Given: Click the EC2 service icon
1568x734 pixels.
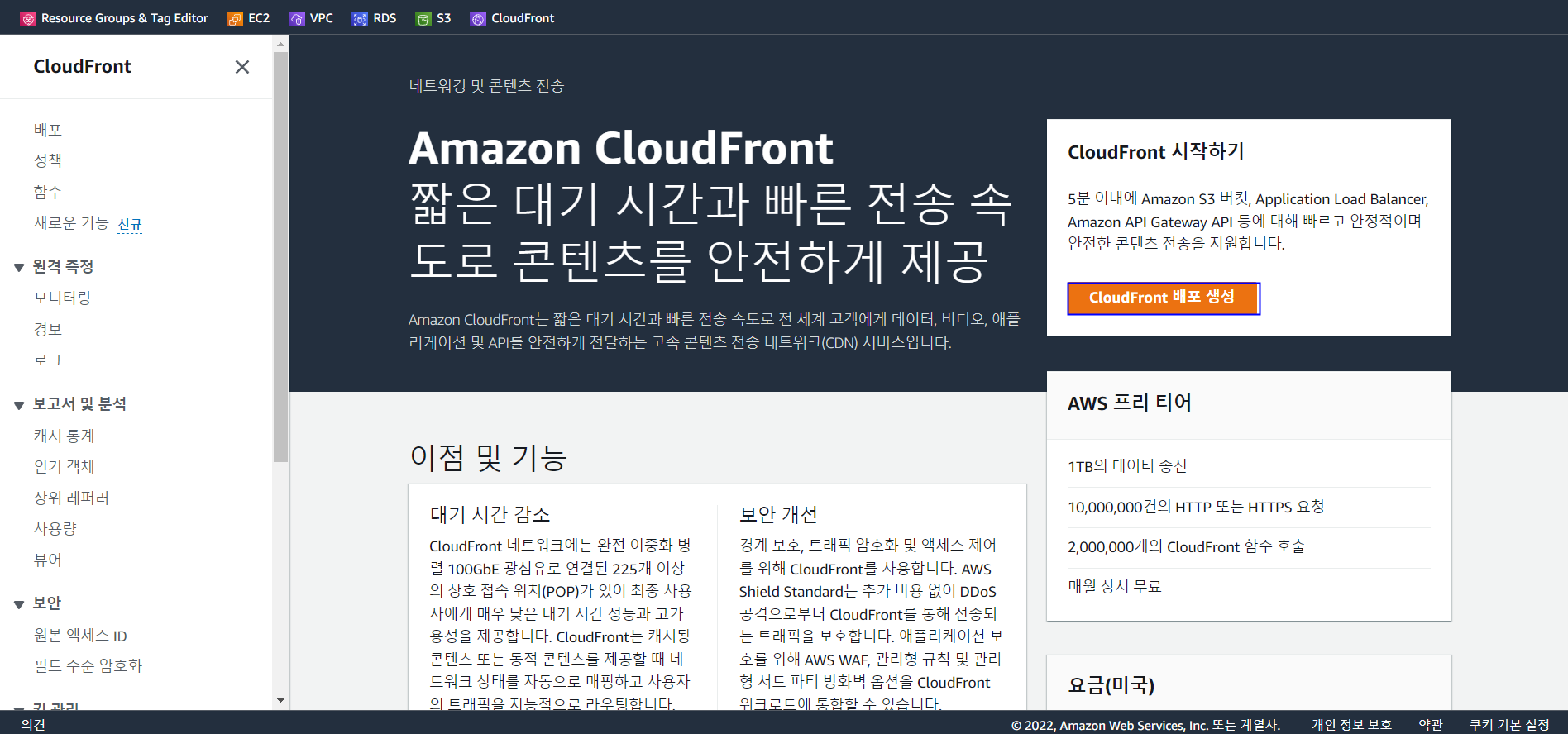Looking at the screenshot, I should click(x=235, y=18).
